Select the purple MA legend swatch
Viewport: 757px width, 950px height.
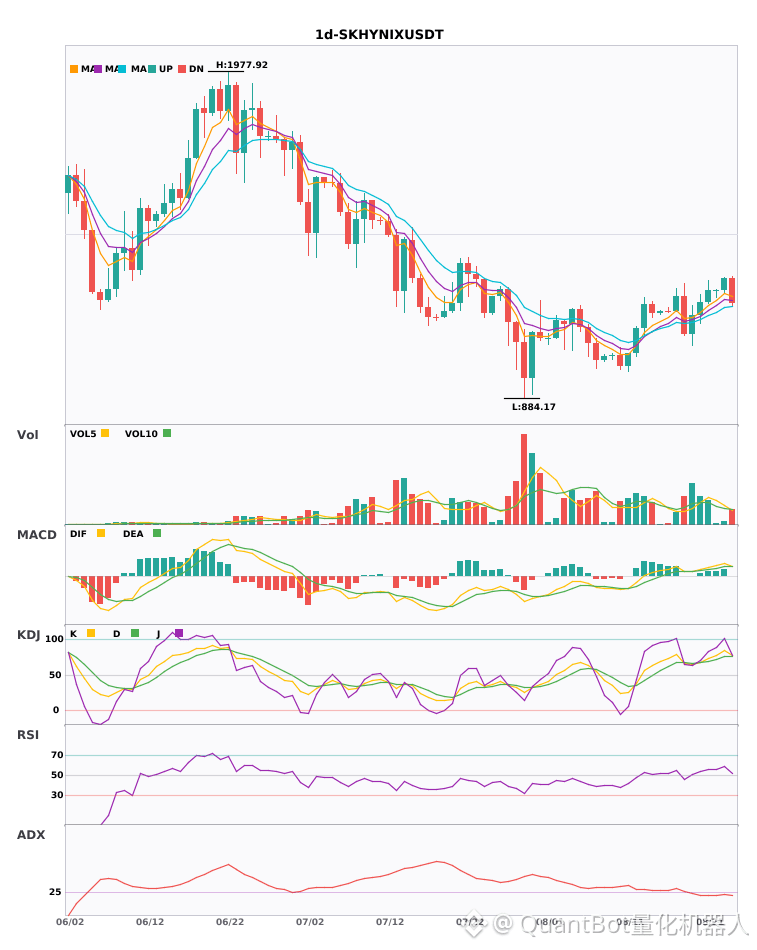(x=98, y=69)
